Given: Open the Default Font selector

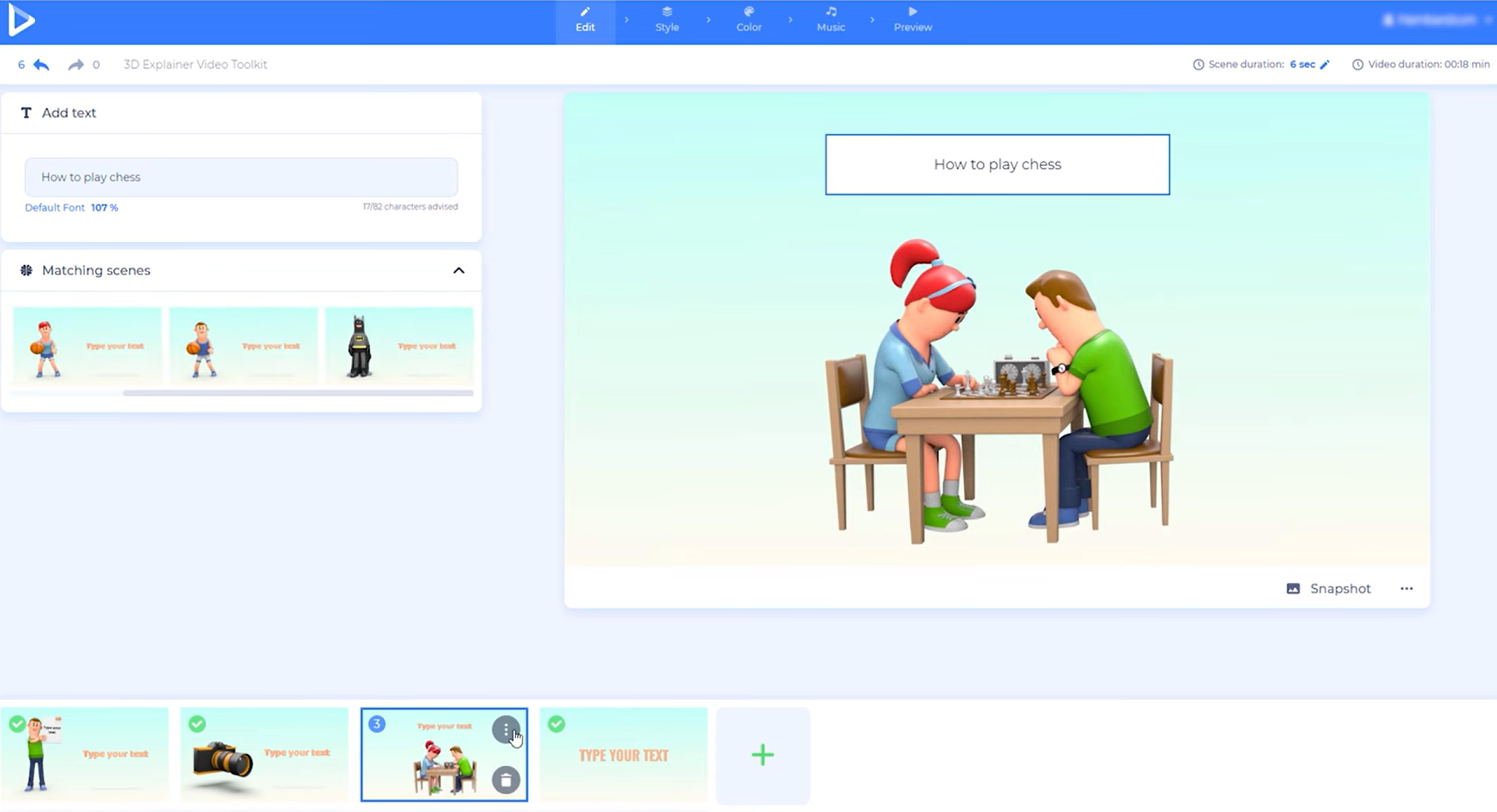Looking at the screenshot, I should tap(54, 207).
